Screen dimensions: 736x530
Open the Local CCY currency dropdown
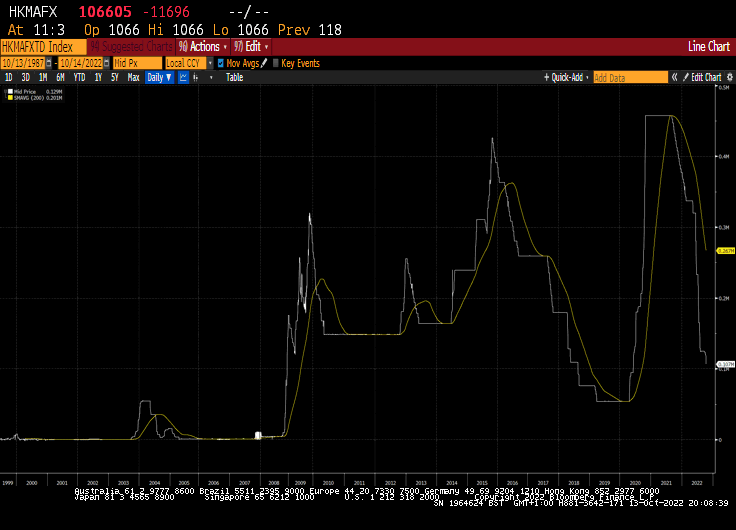[189, 63]
